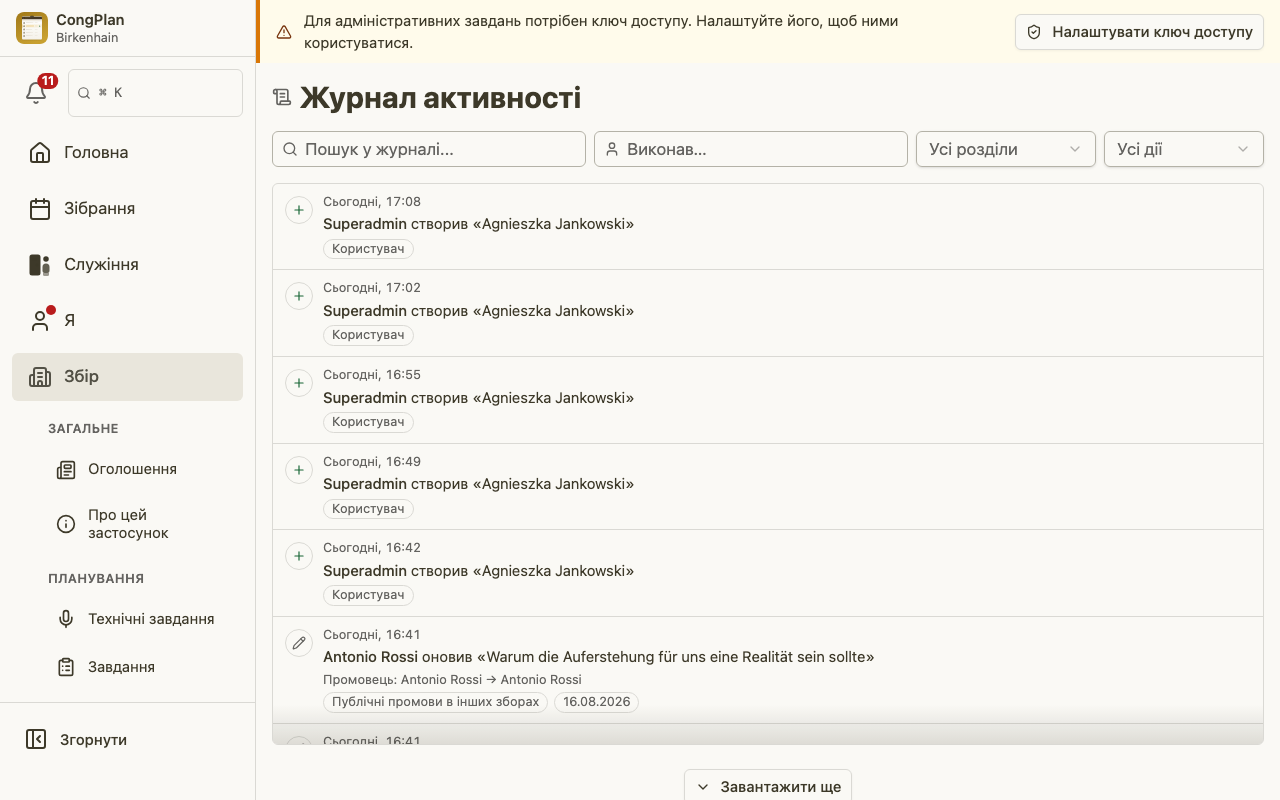This screenshot has height=800, width=1280.
Task: Click the plus icon of the 16:49 entry
Action: [299, 469]
